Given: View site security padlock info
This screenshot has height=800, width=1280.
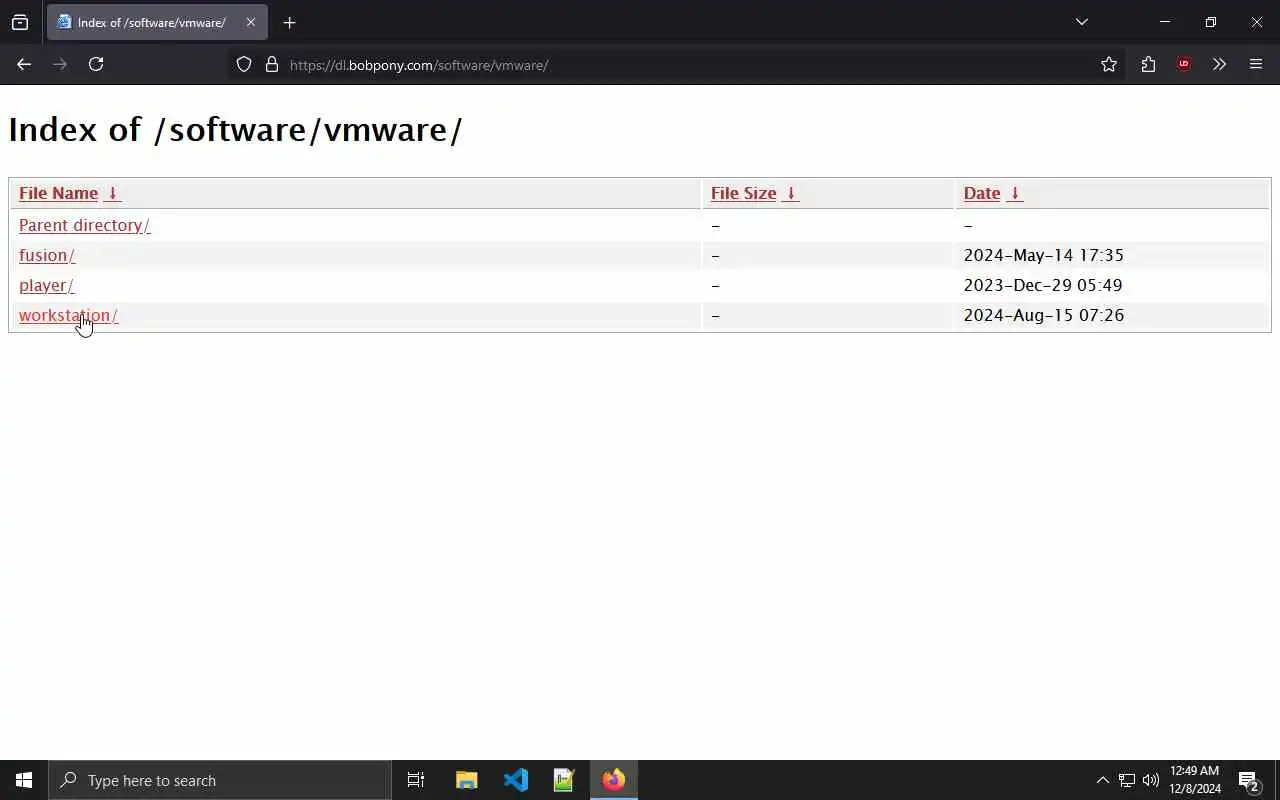Looking at the screenshot, I should click(x=271, y=65).
